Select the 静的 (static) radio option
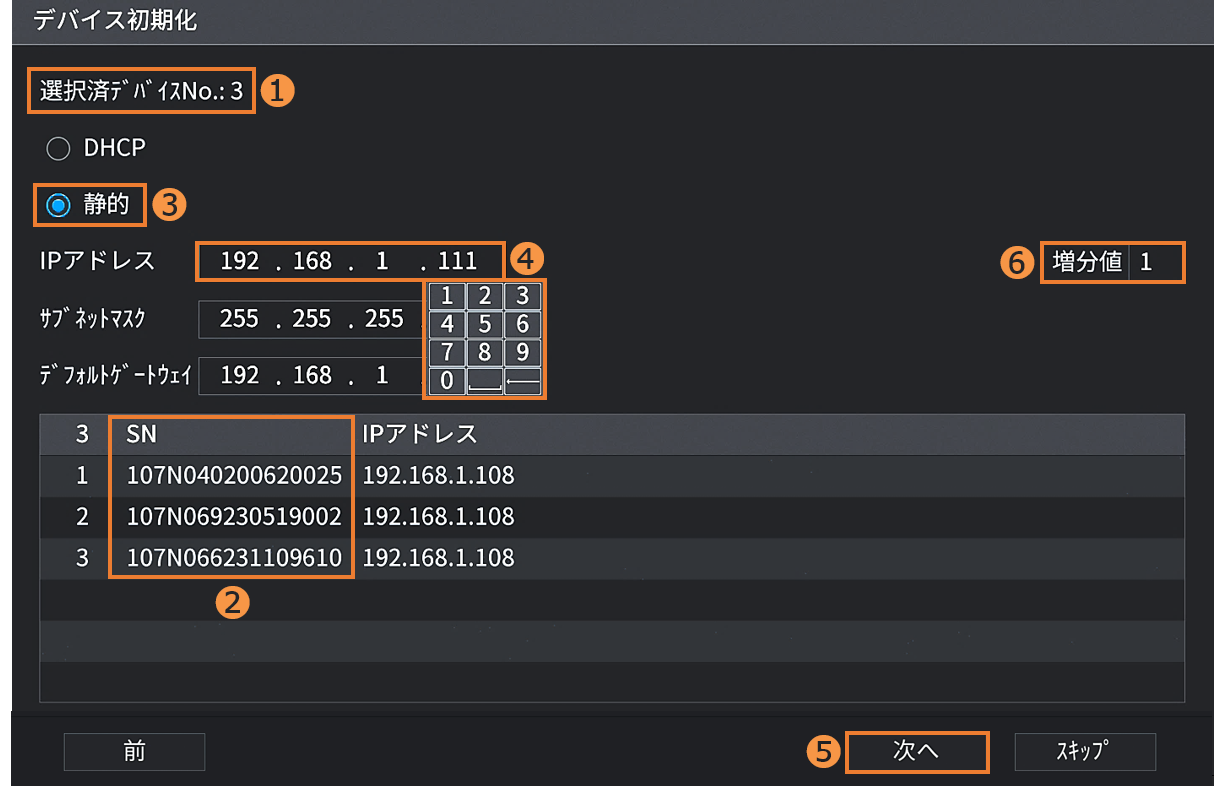This screenshot has height=801, width=1214. pos(59,204)
